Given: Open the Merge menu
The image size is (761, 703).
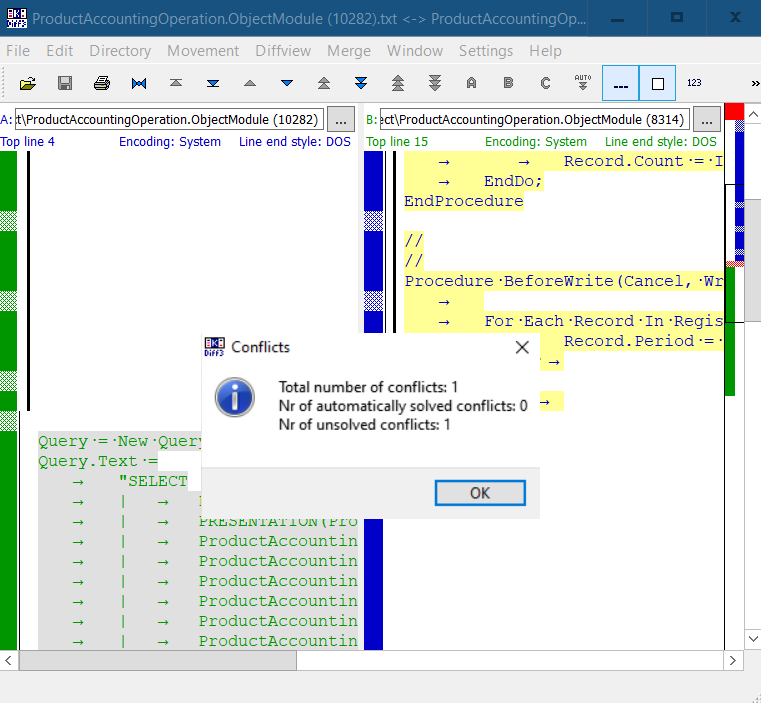Looking at the screenshot, I should tap(348, 51).
